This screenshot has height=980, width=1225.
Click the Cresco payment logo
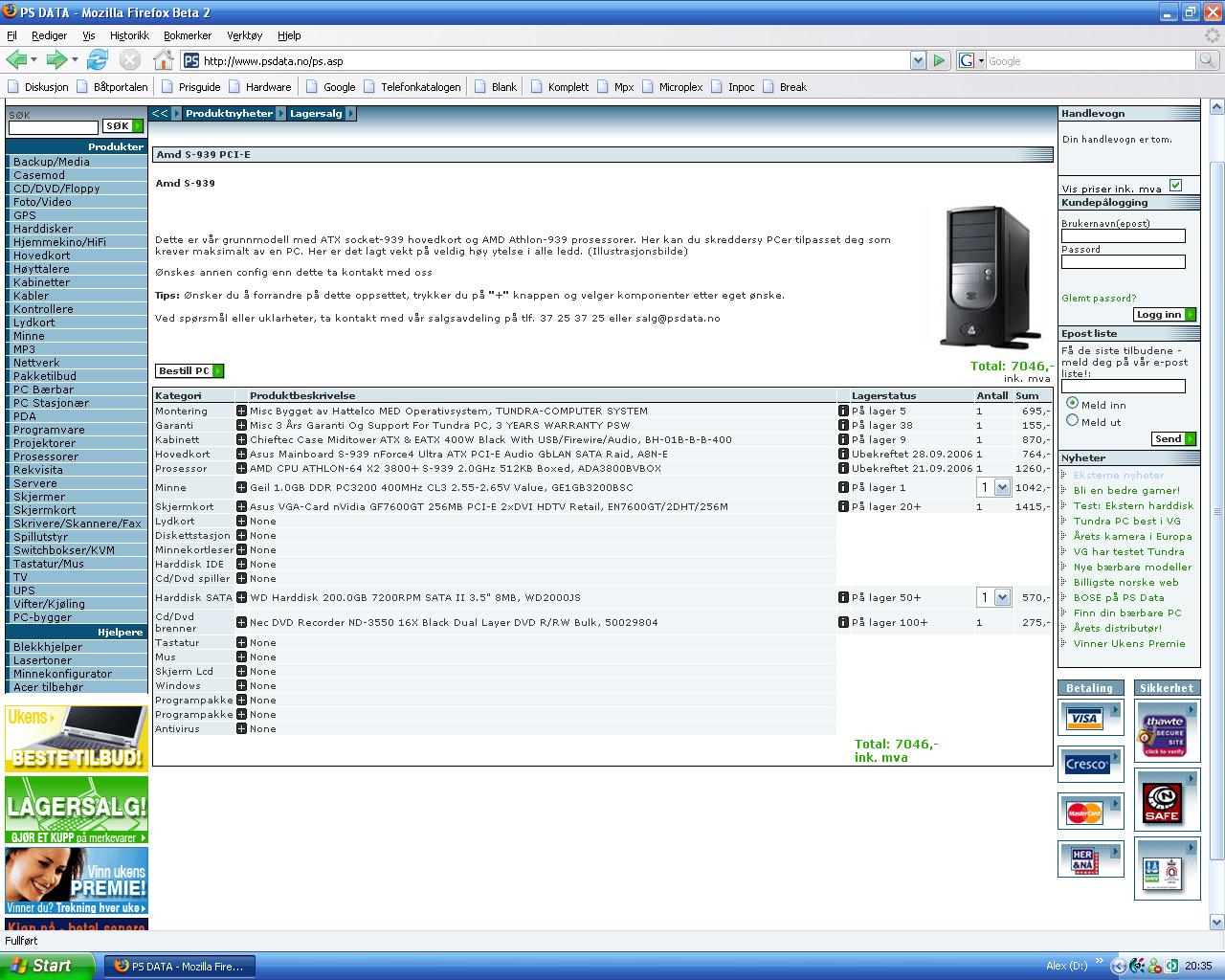click(x=1089, y=765)
